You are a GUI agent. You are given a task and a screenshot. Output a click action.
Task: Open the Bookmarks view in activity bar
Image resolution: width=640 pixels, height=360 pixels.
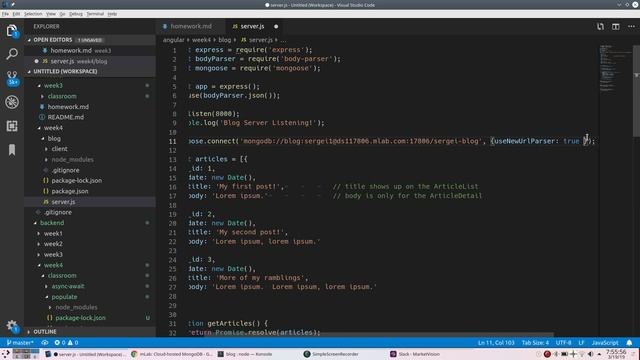click(12, 149)
